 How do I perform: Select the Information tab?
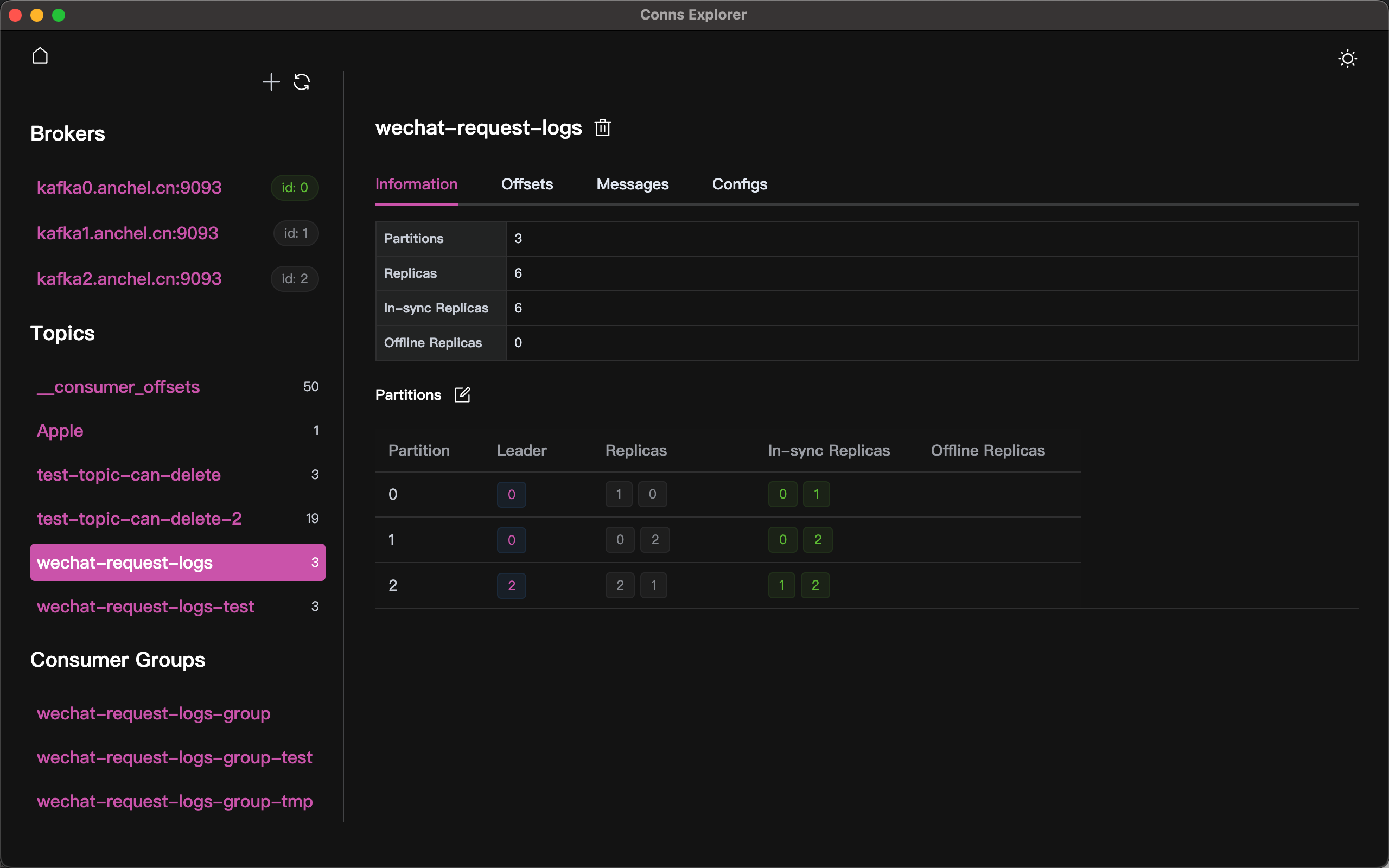pyautogui.click(x=416, y=184)
